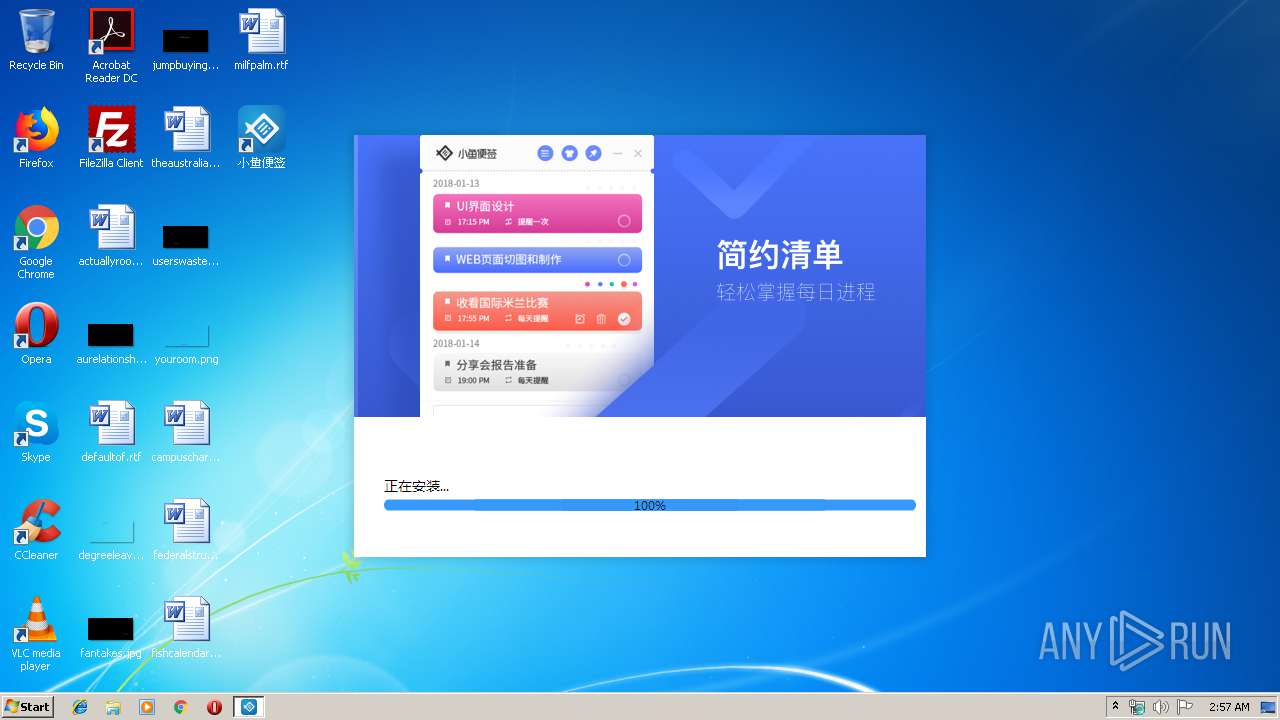Toggle completion circle on WEB页面切图 task
Screen dimensions: 1280x720
(624, 260)
